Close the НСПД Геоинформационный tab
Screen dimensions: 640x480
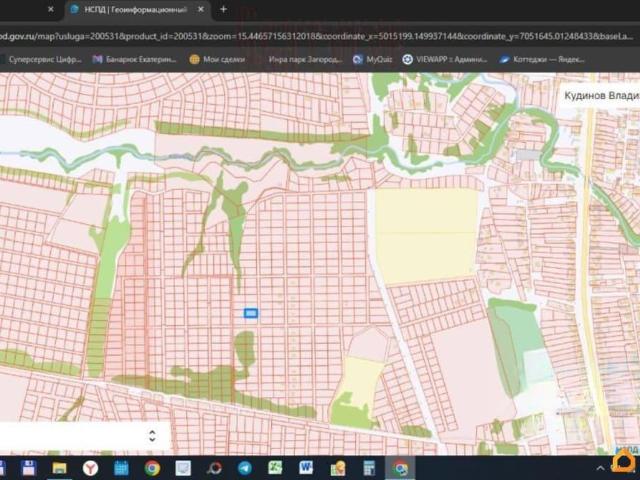point(201,9)
